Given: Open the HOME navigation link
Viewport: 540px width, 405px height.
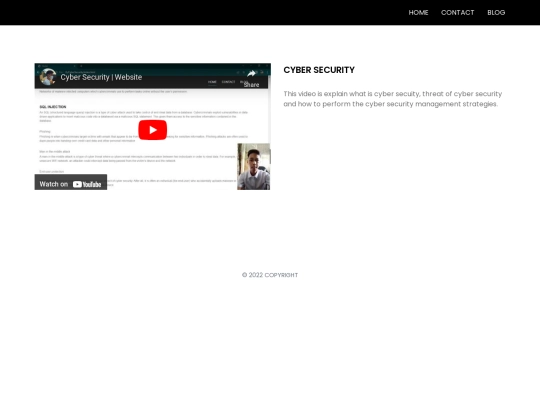Looking at the screenshot, I should (418, 13).
